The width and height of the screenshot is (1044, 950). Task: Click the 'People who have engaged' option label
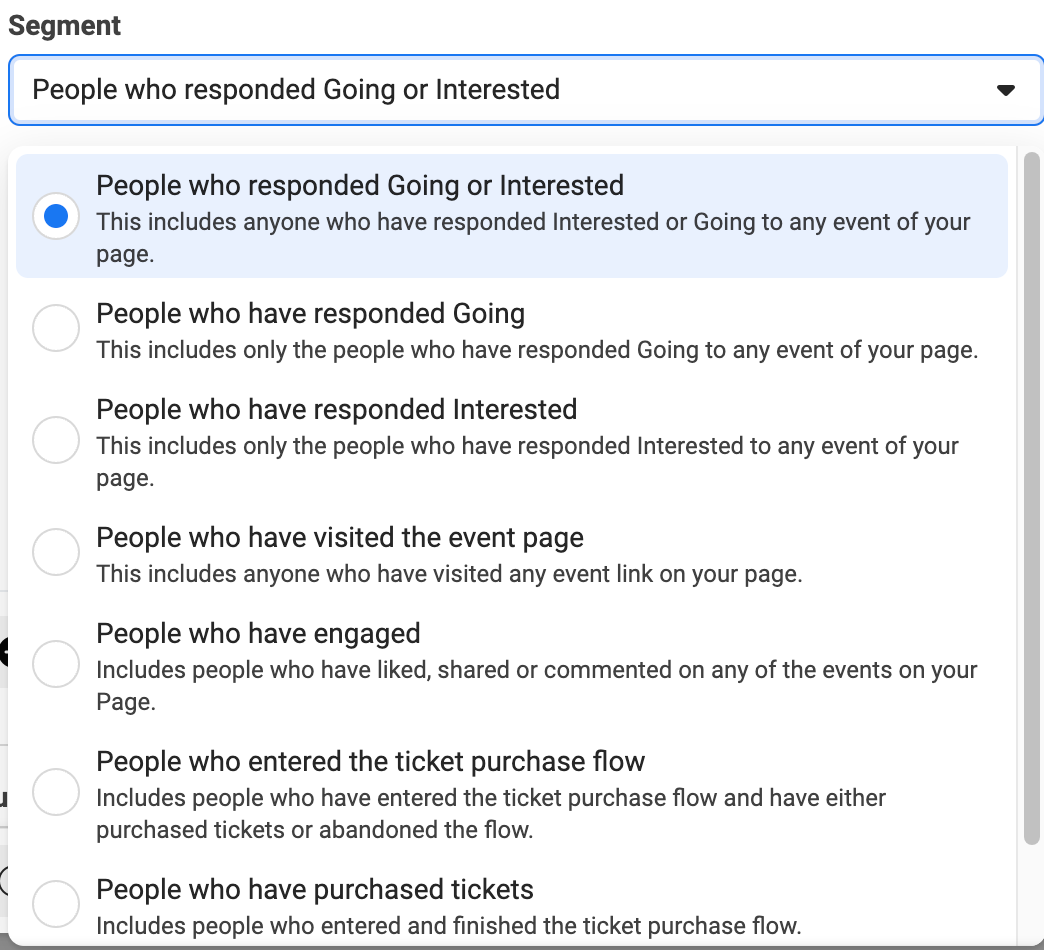(x=258, y=633)
